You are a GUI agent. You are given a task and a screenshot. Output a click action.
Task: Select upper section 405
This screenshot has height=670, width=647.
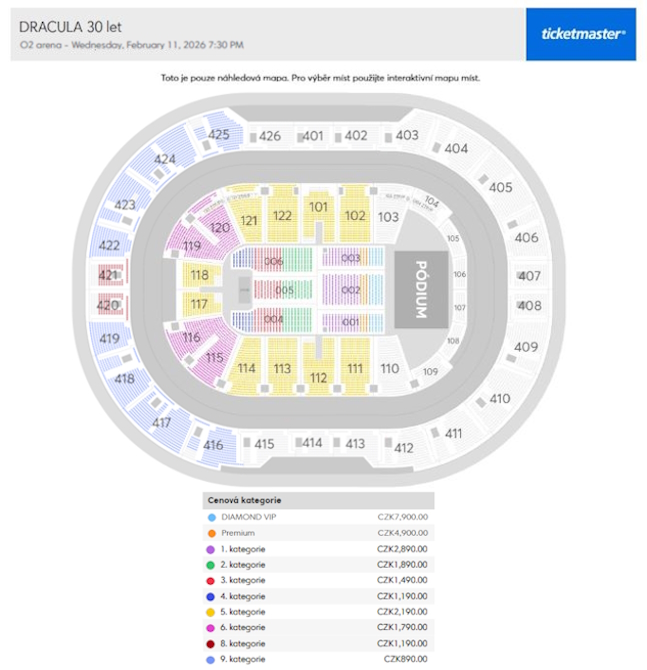[x=500, y=187]
